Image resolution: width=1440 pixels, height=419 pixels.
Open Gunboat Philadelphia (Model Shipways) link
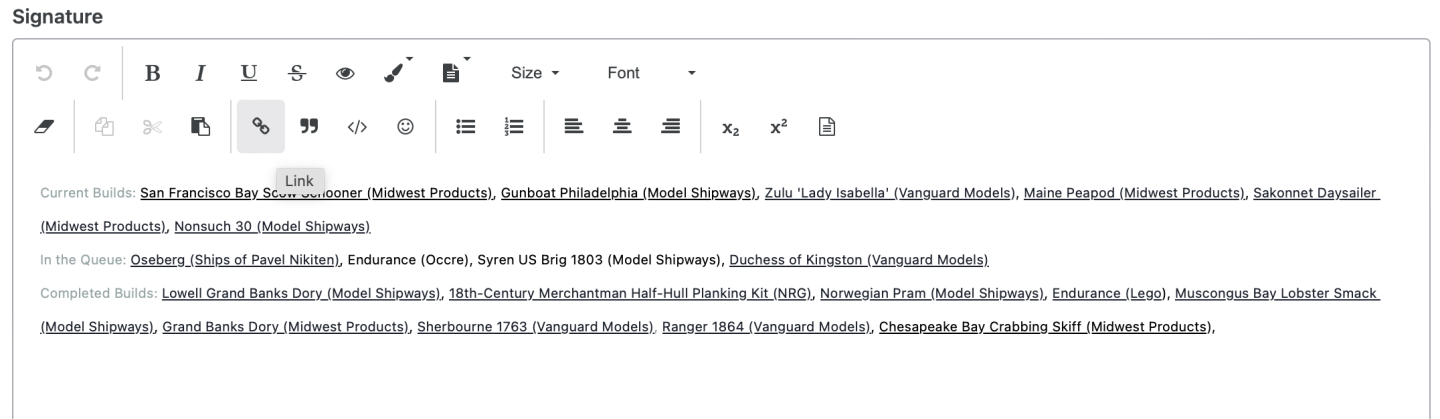[x=628, y=193]
